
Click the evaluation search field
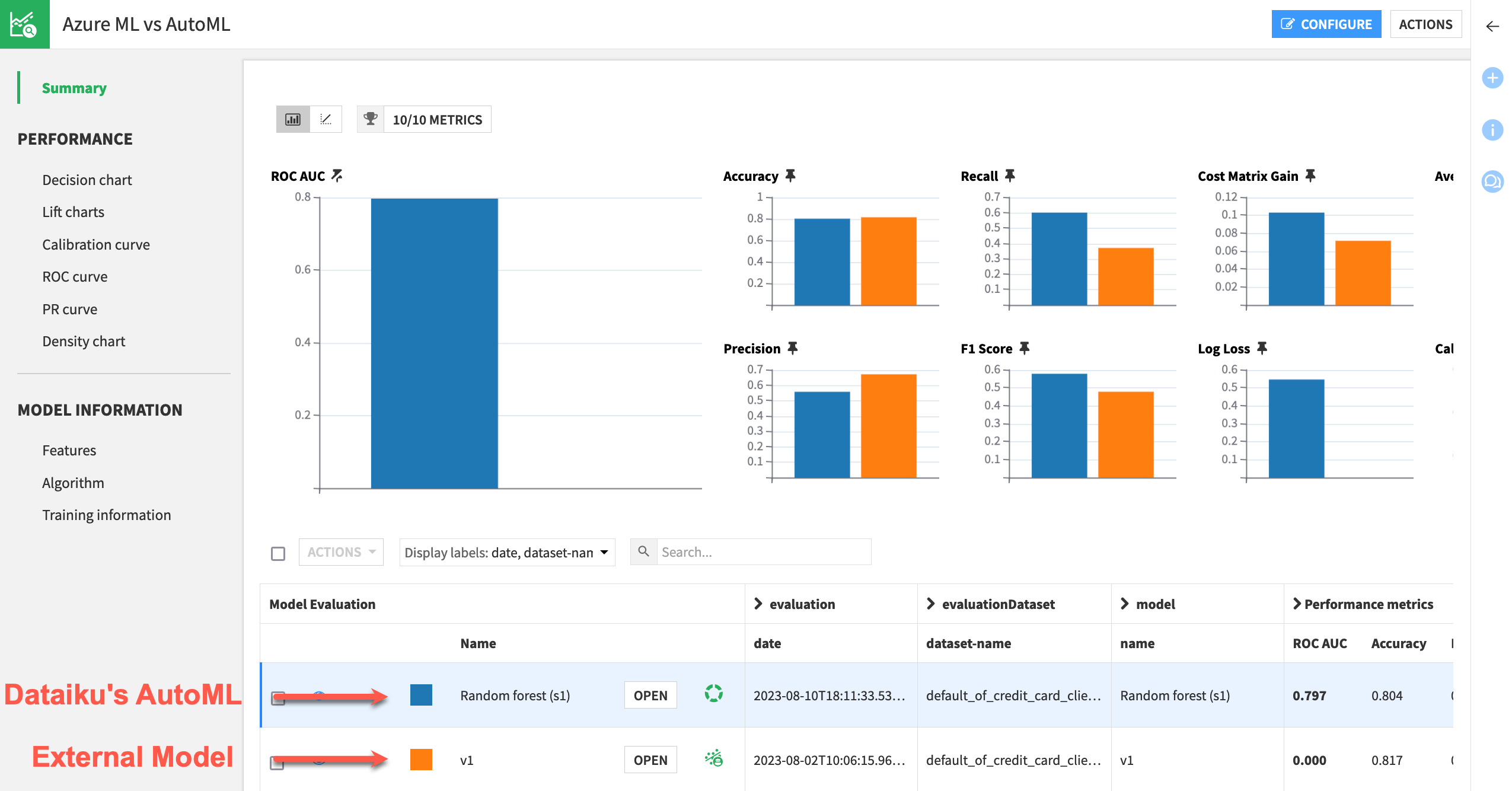(x=764, y=551)
